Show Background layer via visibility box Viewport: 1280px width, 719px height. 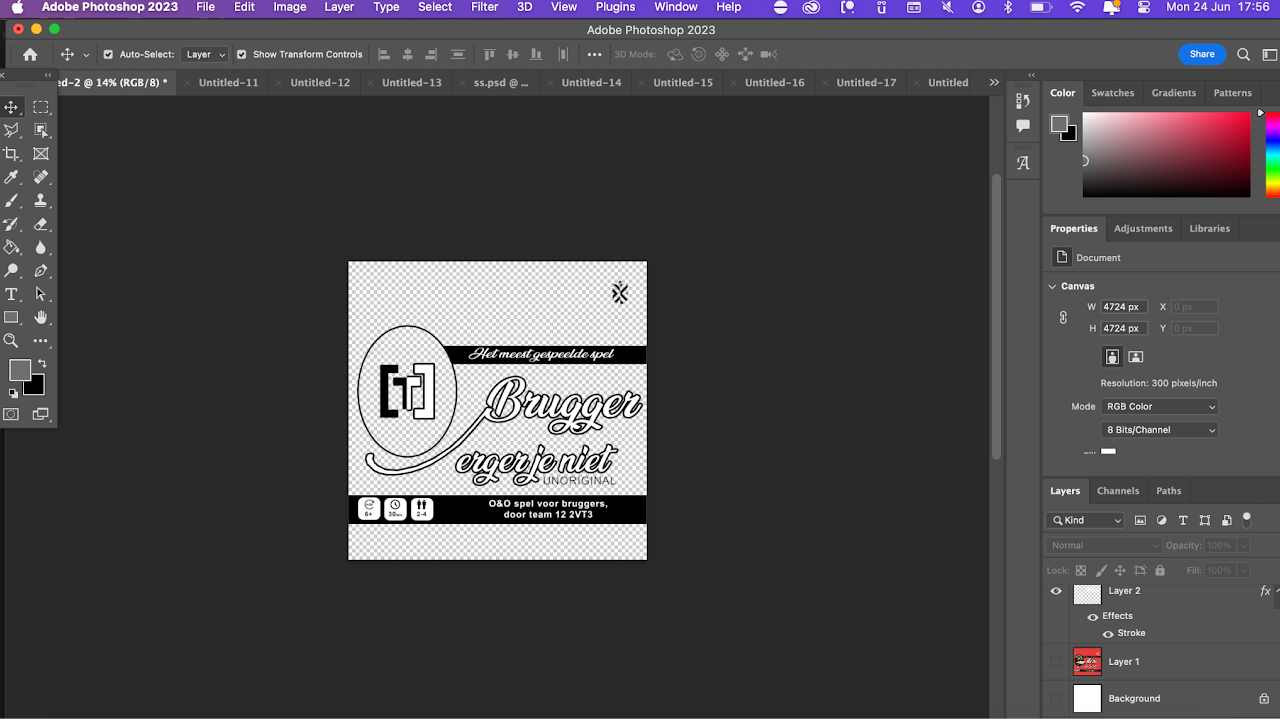1056,698
